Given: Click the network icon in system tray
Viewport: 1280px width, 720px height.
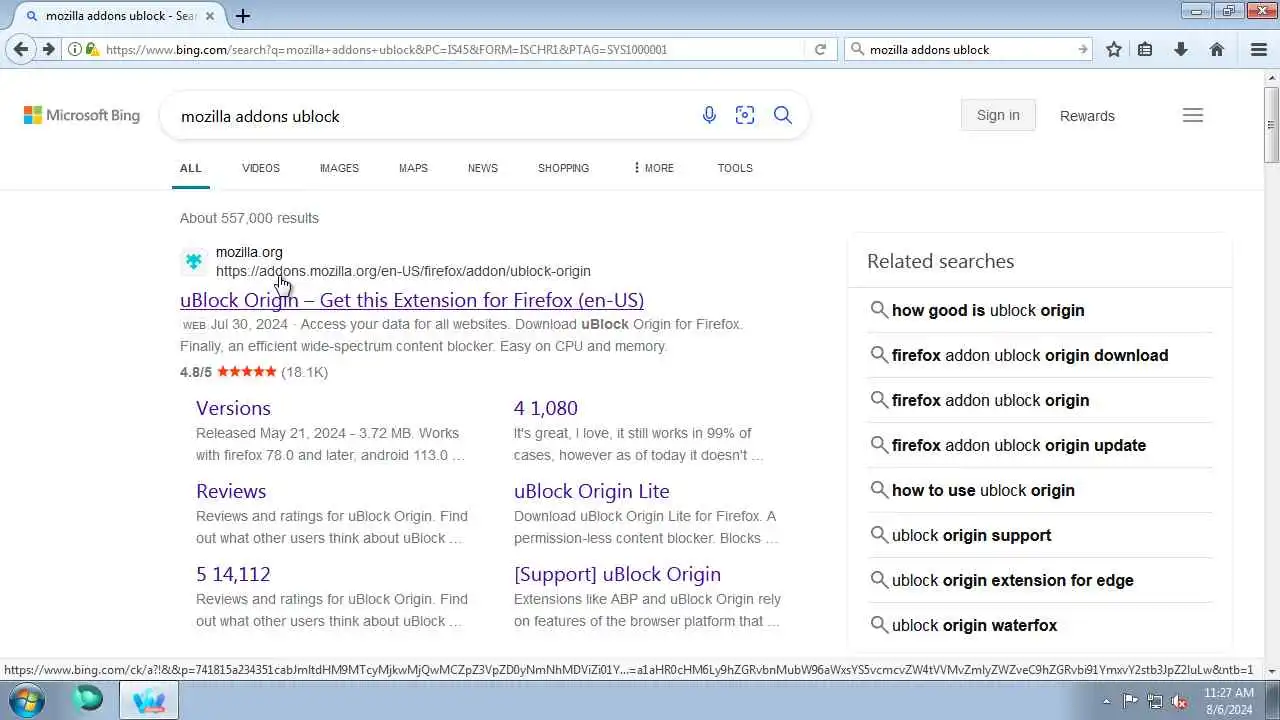Looking at the screenshot, I should (x=1155, y=701).
